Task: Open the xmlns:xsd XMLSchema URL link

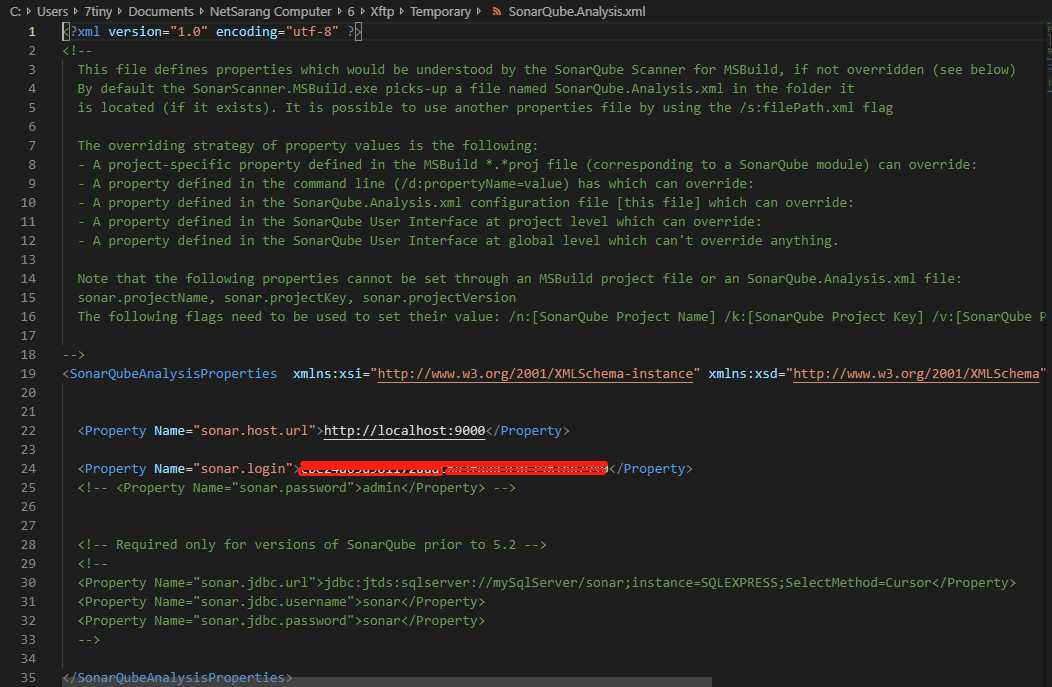Action: pyautogui.click(x=916, y=374)
